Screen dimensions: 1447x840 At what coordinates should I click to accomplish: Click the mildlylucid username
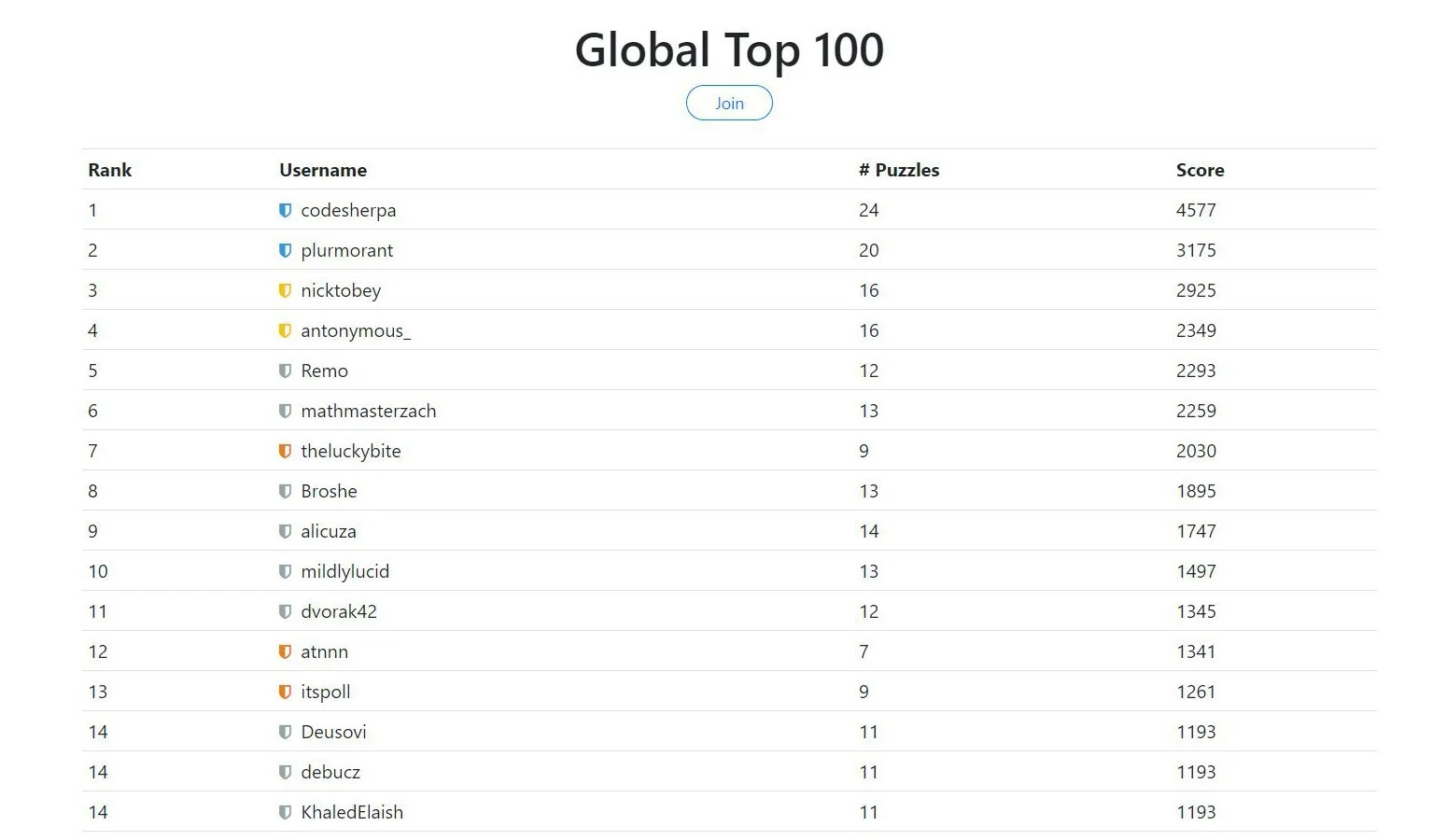point(345,572)
